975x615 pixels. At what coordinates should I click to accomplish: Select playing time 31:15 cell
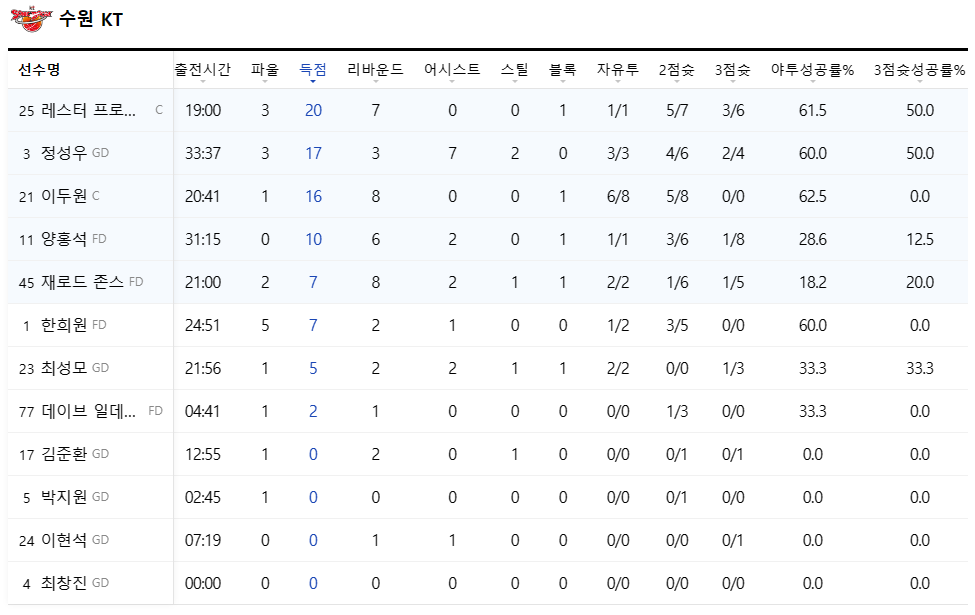tap(203, 239)
